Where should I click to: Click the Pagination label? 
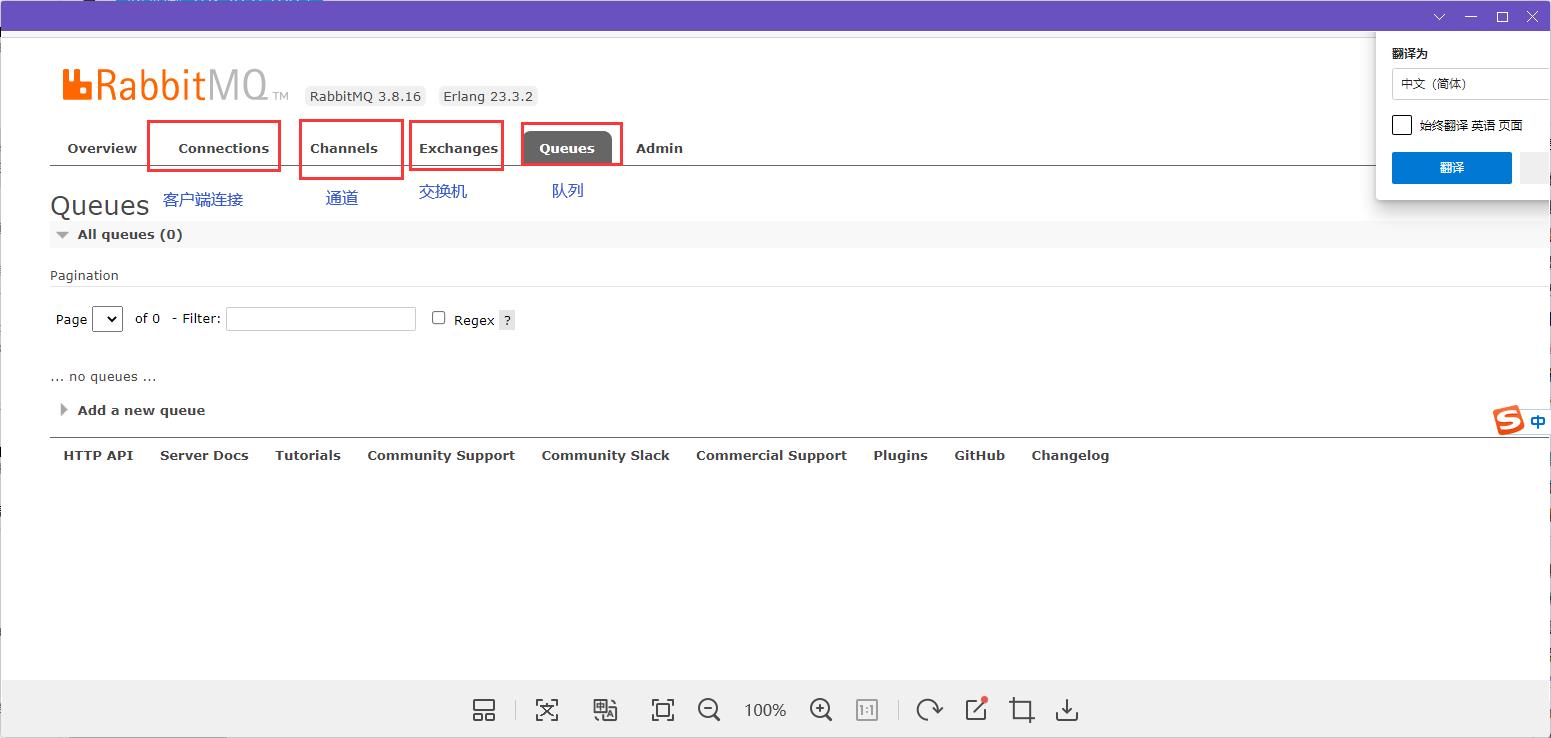point(84,275)
